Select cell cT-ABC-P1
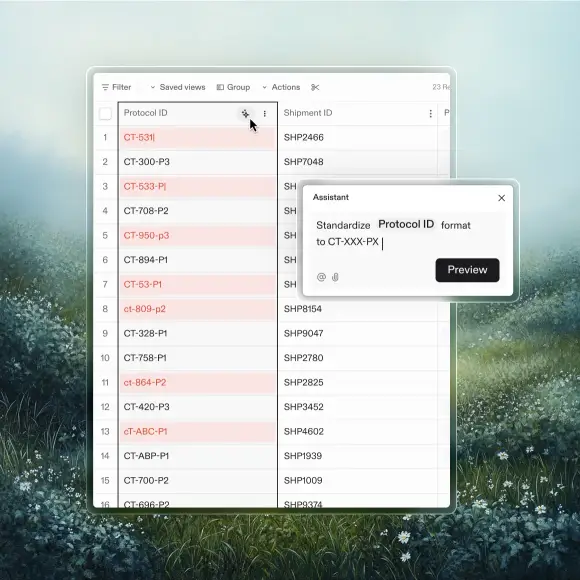The height and width of the screenshot is (580, 580). (198, 431)
